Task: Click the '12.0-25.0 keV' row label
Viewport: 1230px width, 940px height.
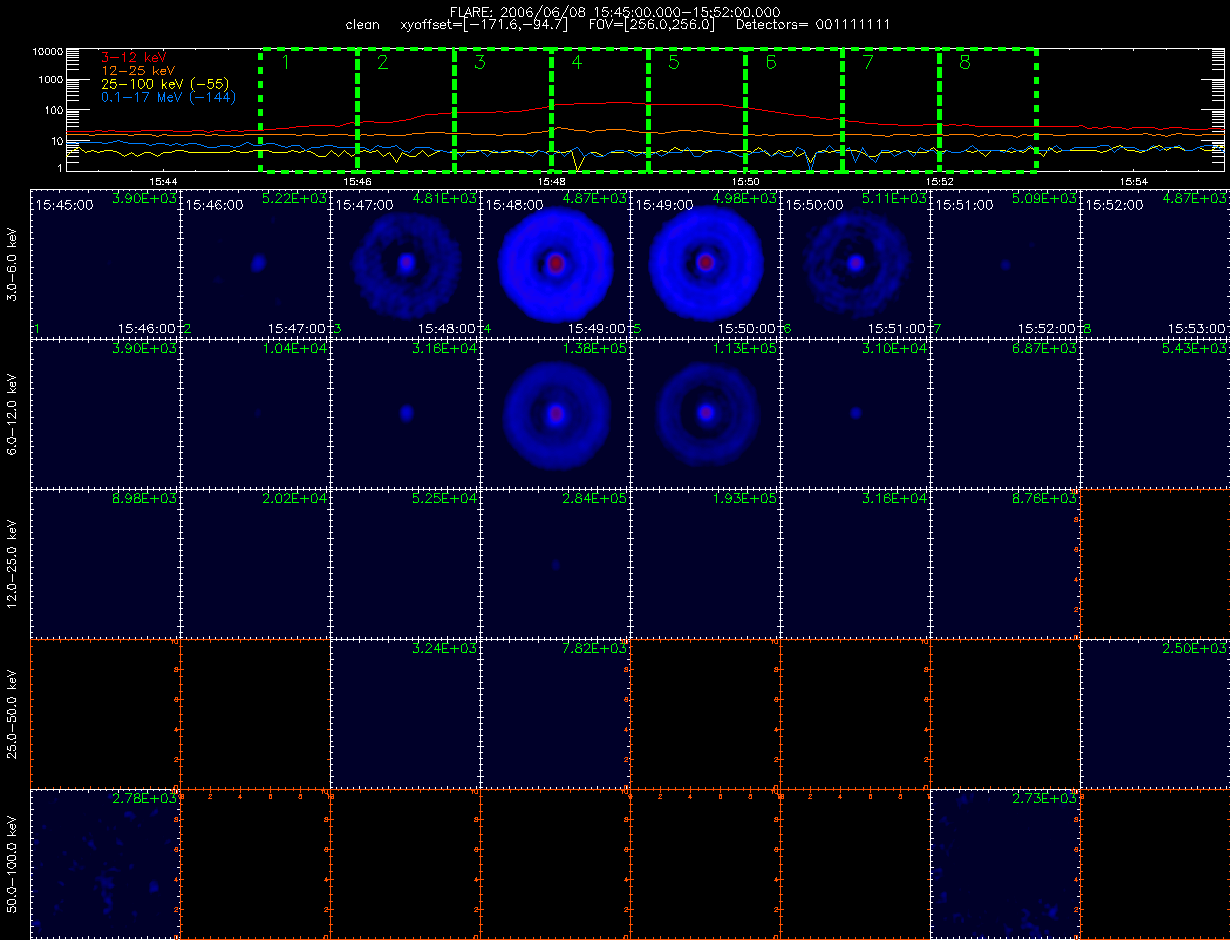Action: (13, 563)
